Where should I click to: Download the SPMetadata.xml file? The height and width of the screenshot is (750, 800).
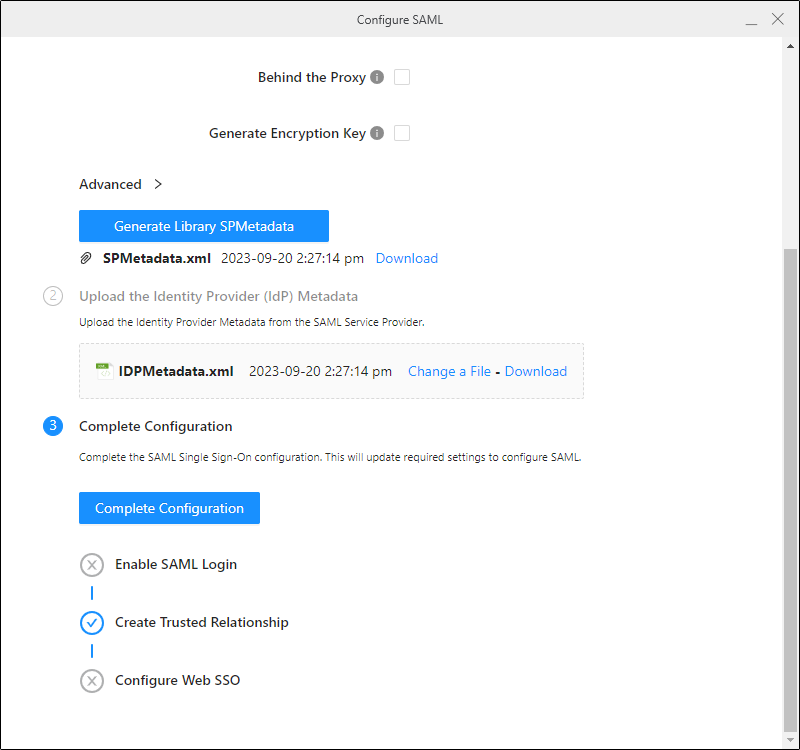(406, 258)
